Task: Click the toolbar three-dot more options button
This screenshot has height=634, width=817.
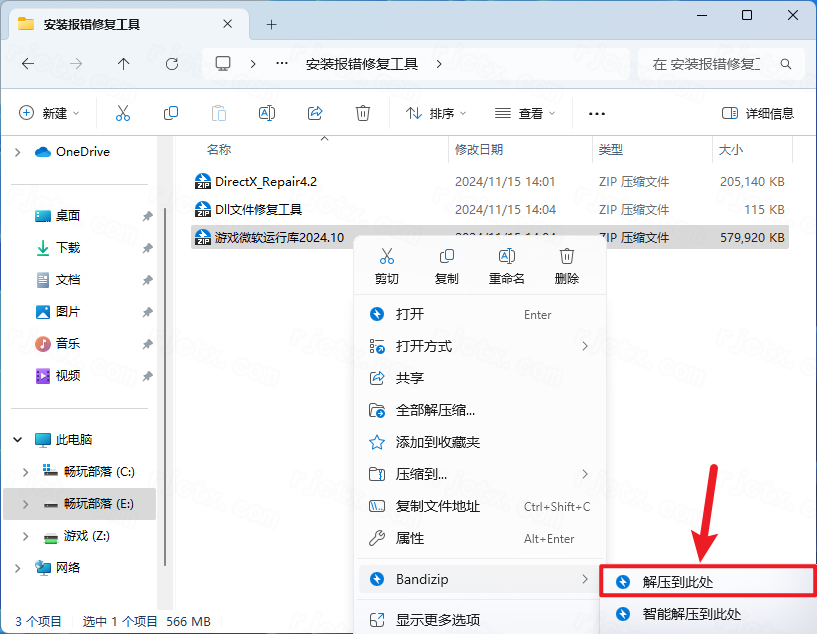Action: (x=597, y=114)
